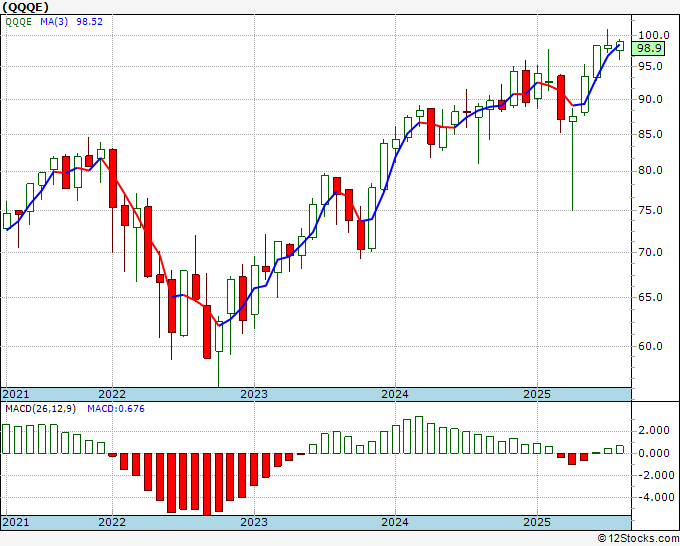Click the 60.0 price axis label
Viewport: 680px width, 546px height.
pyautogui.click(x=650, y=346)
